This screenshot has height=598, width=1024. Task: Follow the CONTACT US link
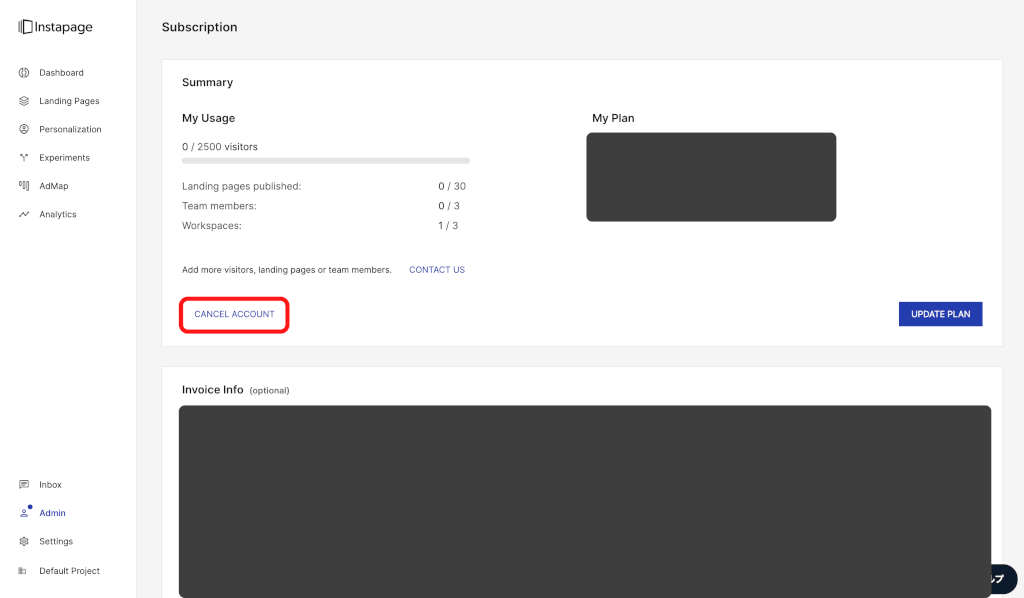(x=437, y=270)
